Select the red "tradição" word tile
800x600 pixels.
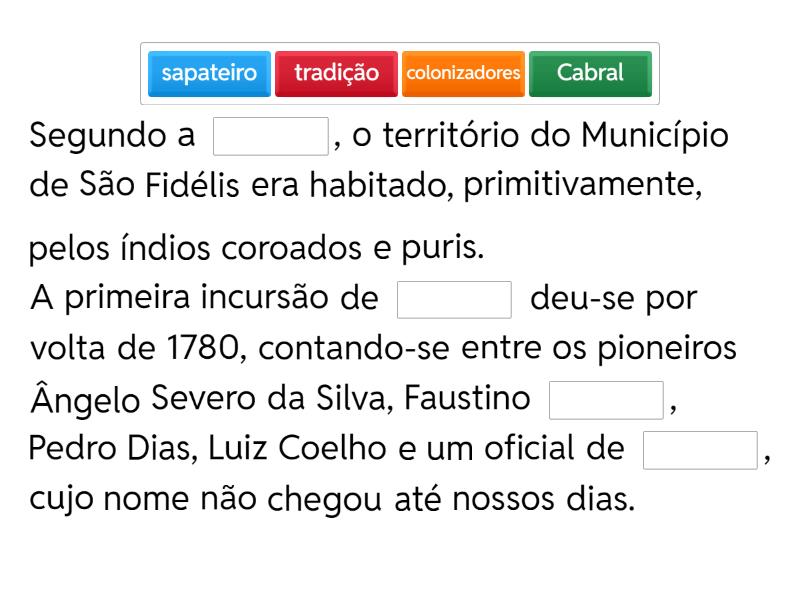tap(336, 73)
